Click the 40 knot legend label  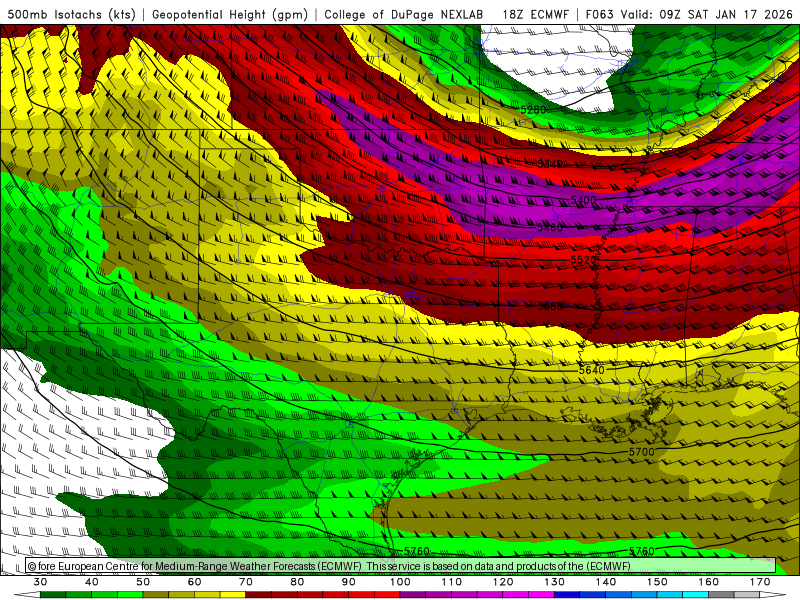92,582
